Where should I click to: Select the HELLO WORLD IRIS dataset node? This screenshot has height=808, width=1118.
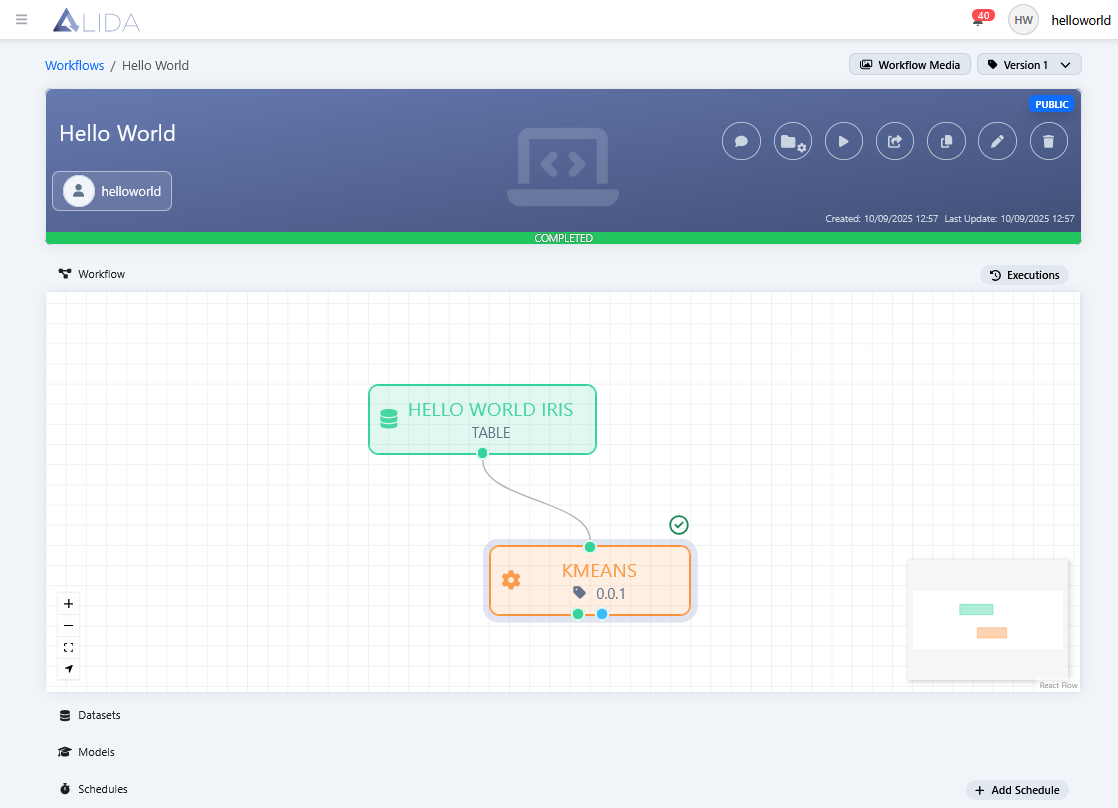point(482,419)
